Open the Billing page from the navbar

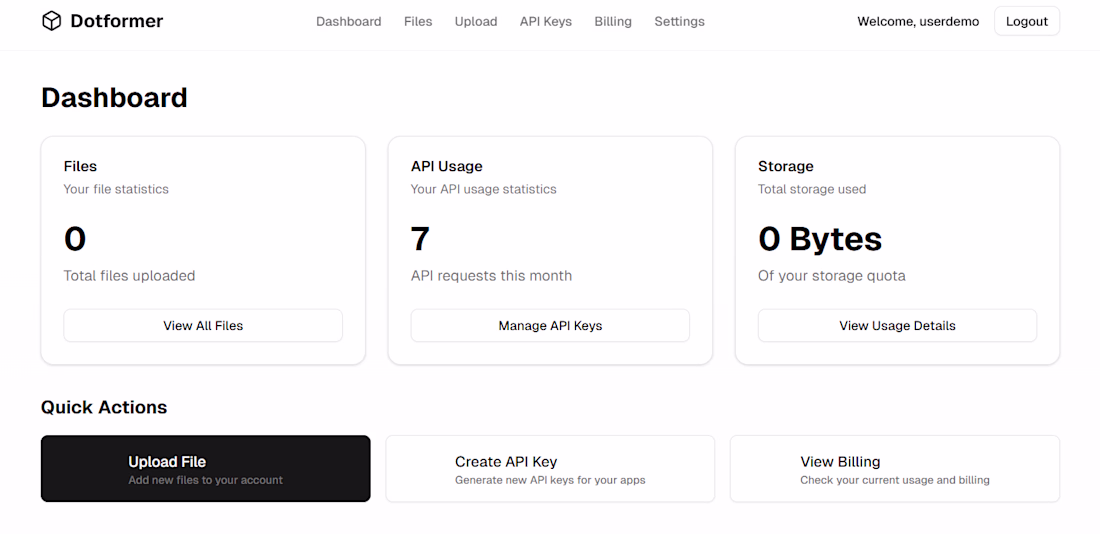613,21
